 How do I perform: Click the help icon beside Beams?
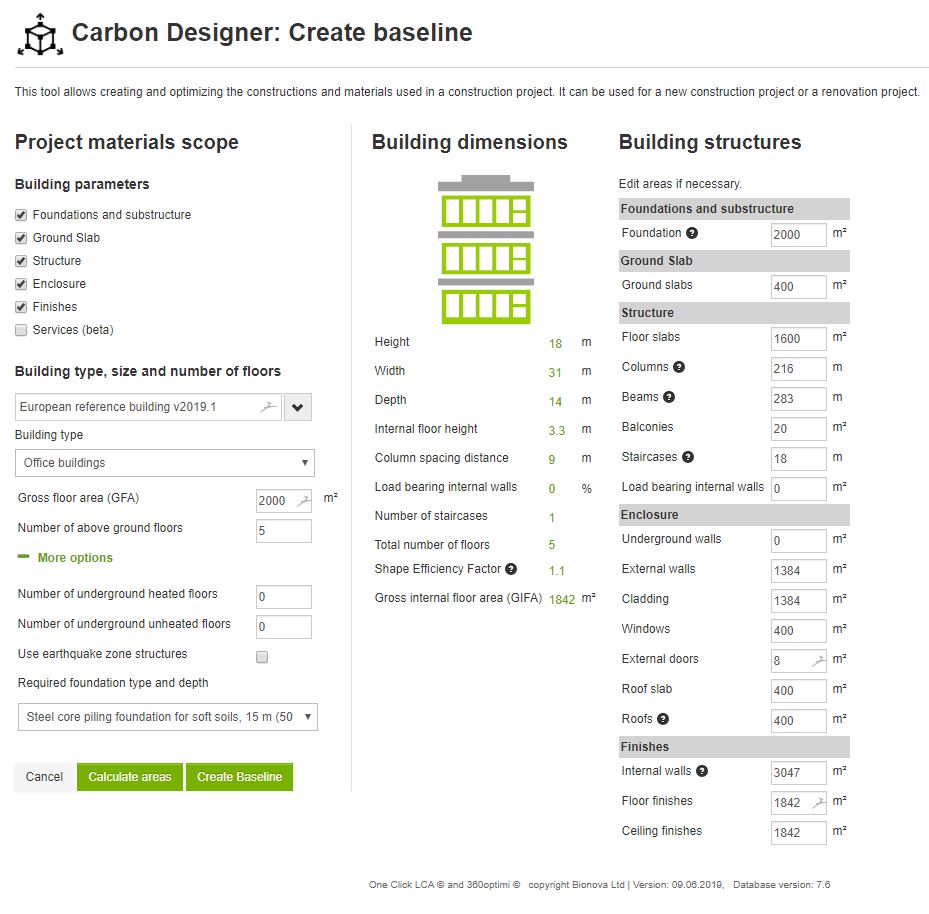point(669,397)
